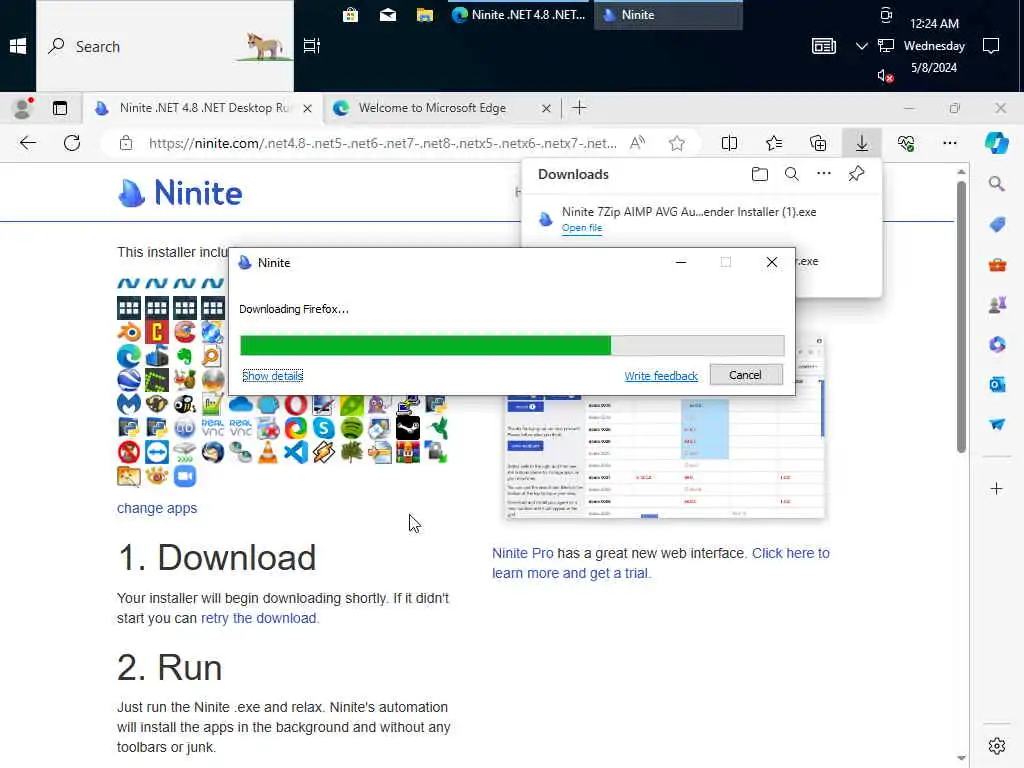Screen dimensions: 1024x768
Task: Go back to previous page
Action: pos(27,143)
